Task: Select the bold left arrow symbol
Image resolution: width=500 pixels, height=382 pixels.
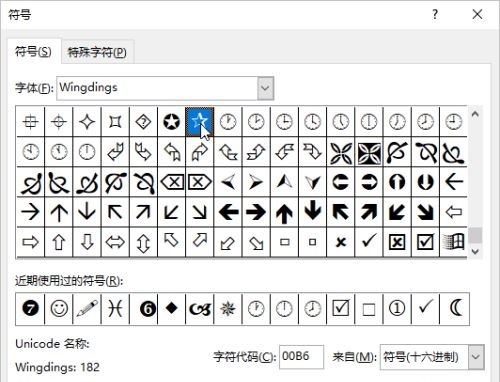Action: 228,212
